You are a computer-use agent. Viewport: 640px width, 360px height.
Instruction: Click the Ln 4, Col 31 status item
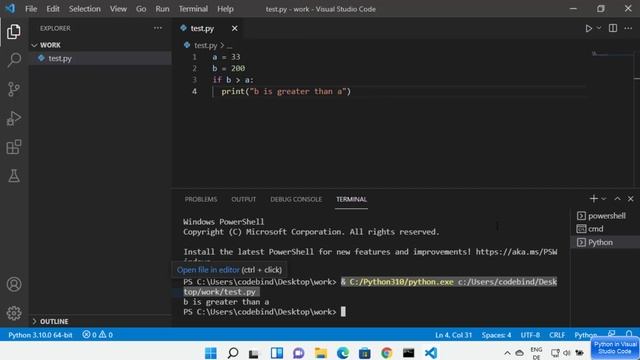[453, 335]
